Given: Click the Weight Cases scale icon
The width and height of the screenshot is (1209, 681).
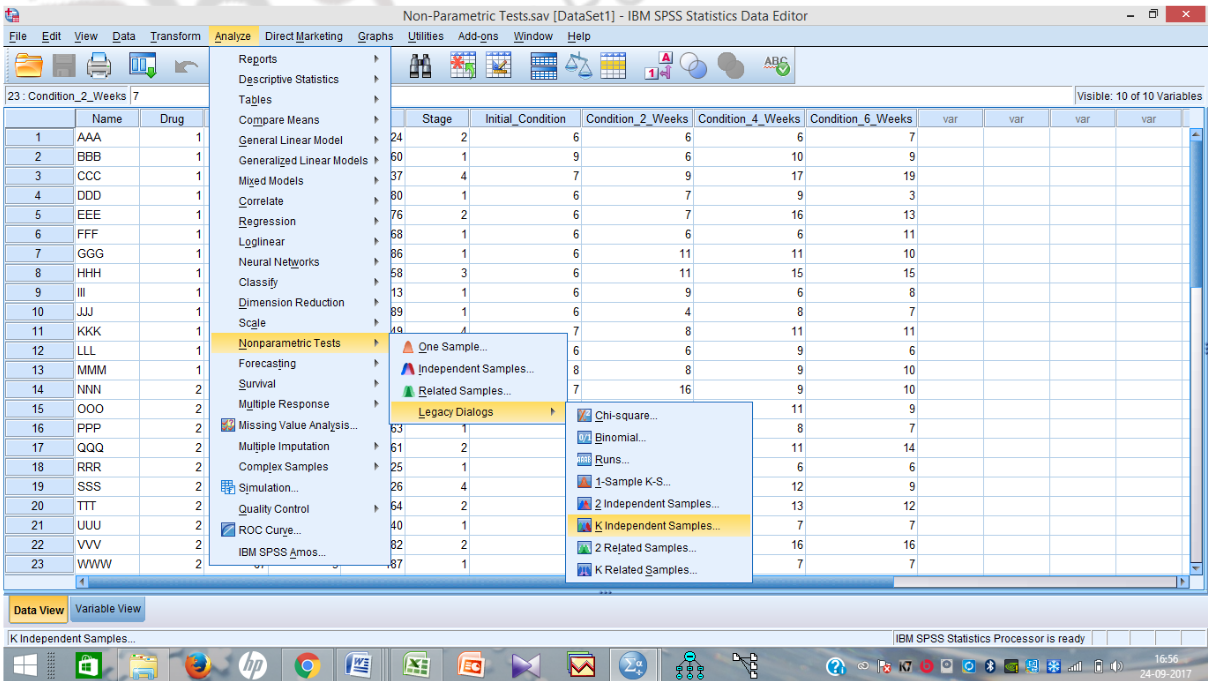Looking at the screenshot, I should 578,65.
